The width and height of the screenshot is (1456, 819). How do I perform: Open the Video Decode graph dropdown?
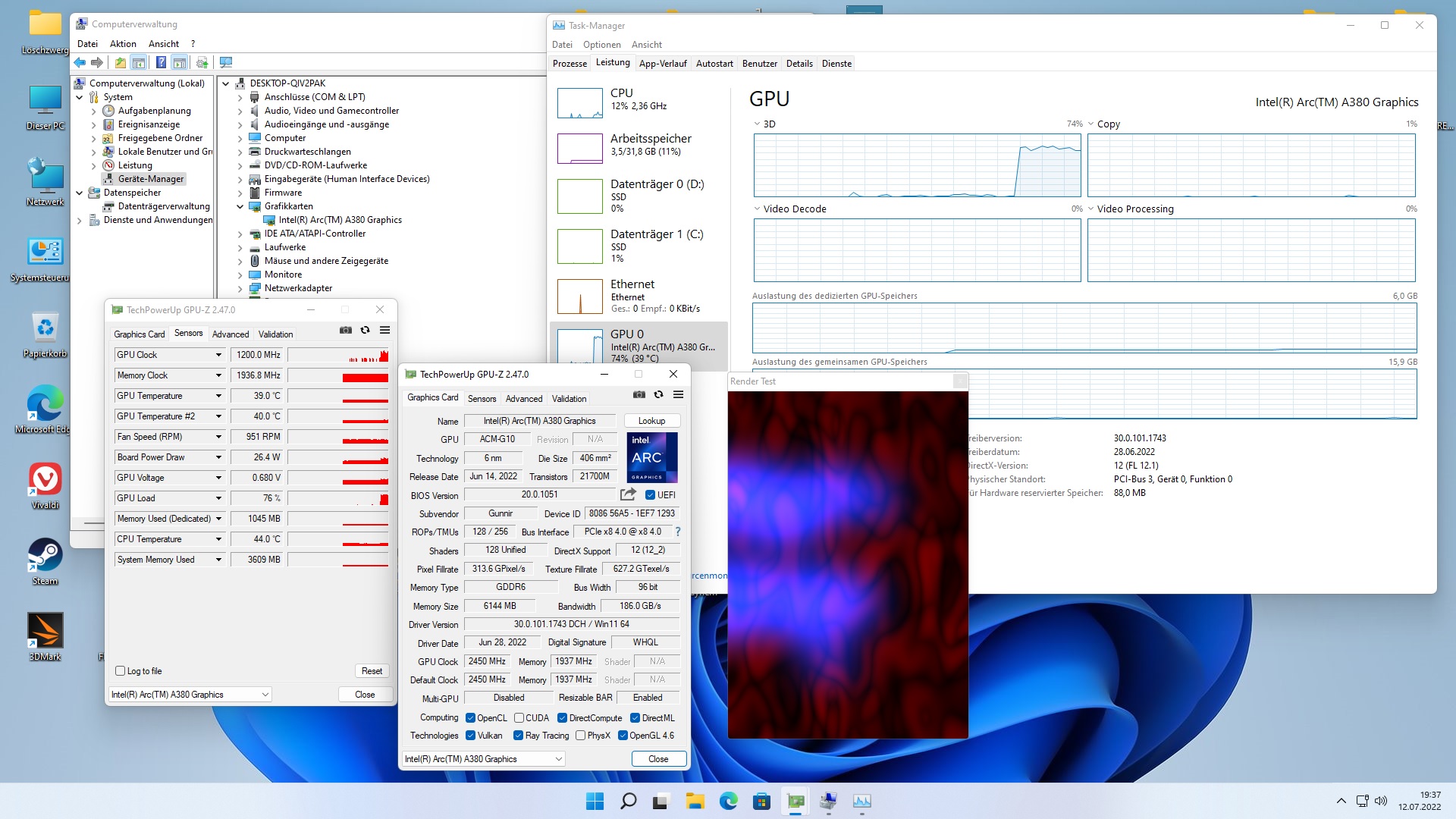(757, 209)
